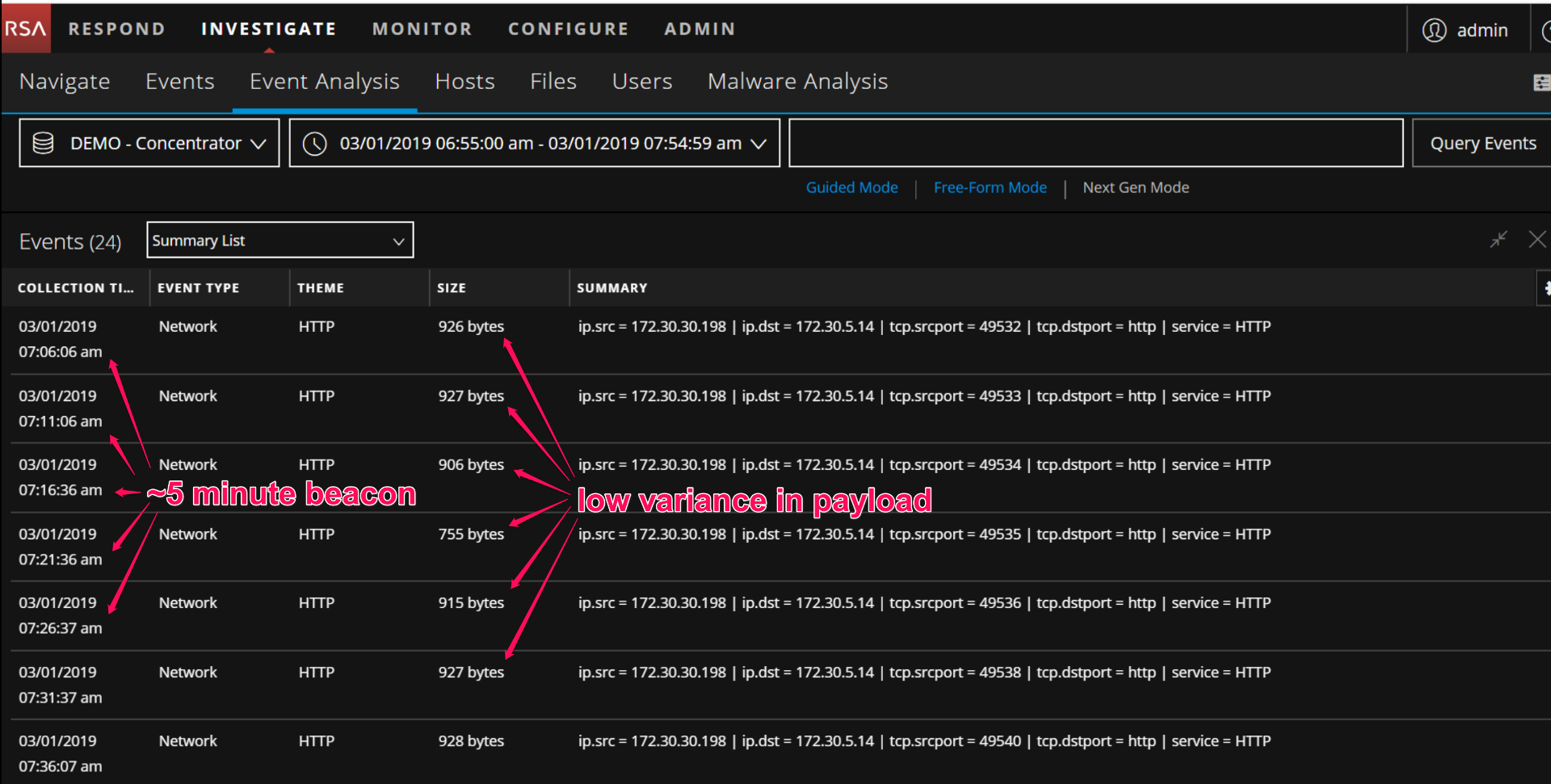The height and width of the screenshot is (784, 1551).
Task: Open the panel toggle icon at top right
Action: coord(1540,82)
